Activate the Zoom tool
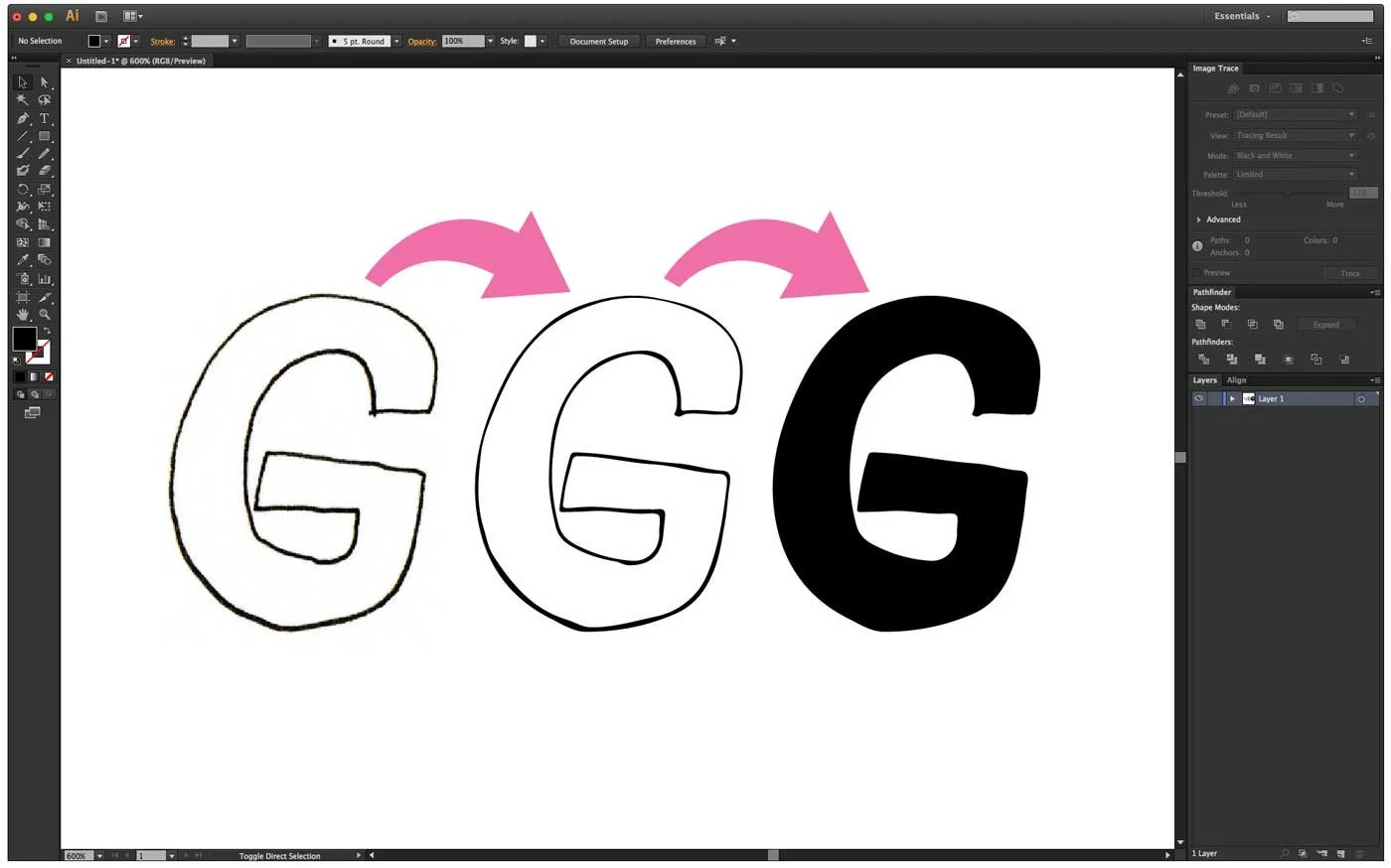 [x=45, y=314]
